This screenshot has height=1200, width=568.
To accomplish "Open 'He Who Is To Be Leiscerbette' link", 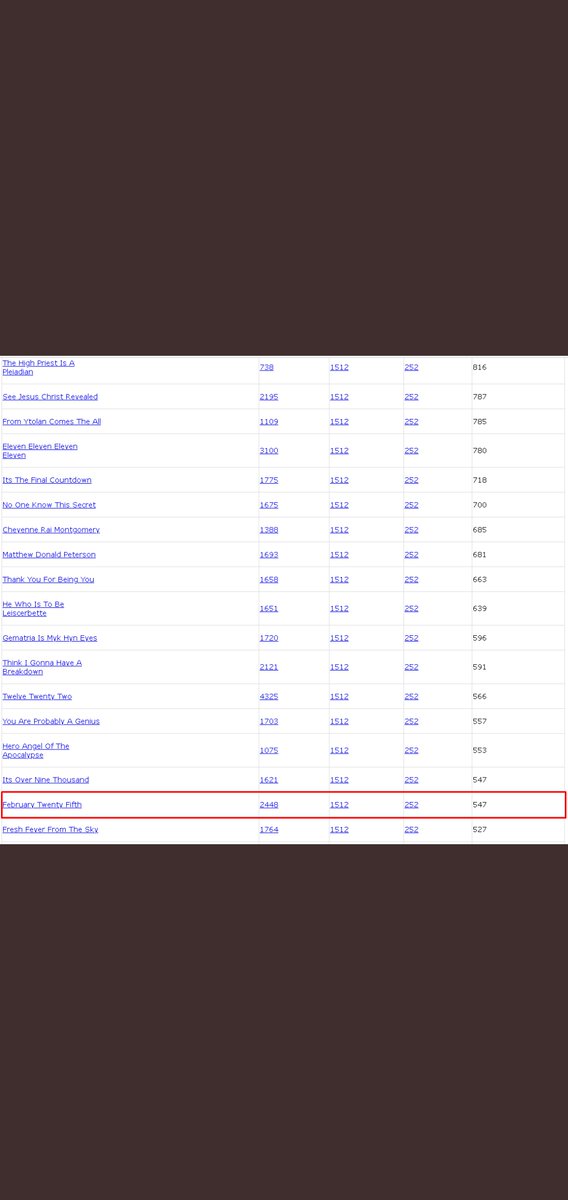I will [33, 609].
